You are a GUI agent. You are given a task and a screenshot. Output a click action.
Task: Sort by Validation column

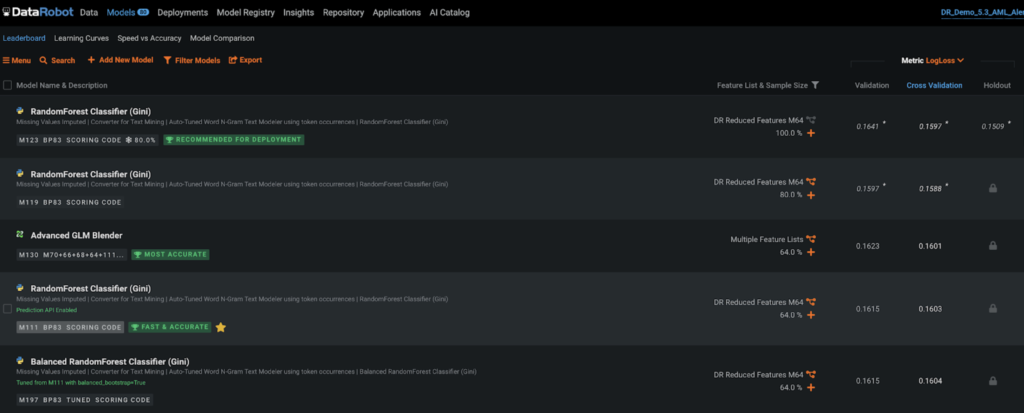point(872,86)
